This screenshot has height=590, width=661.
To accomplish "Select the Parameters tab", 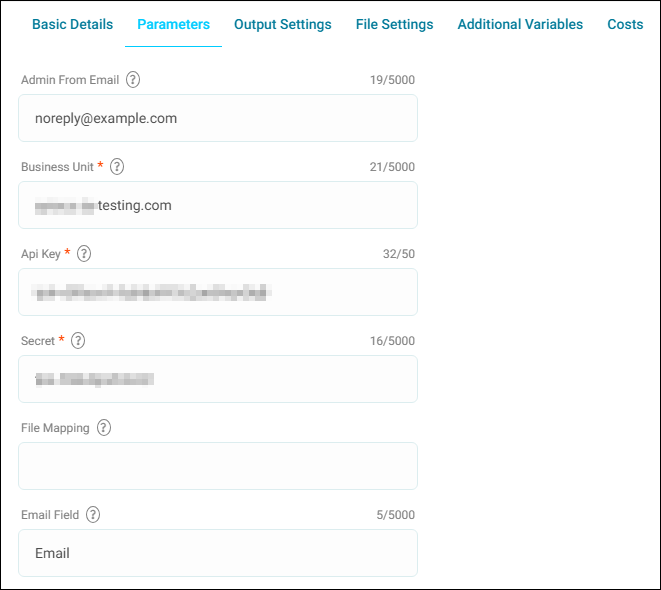I will pyautogui.click(x=173, y=24).
